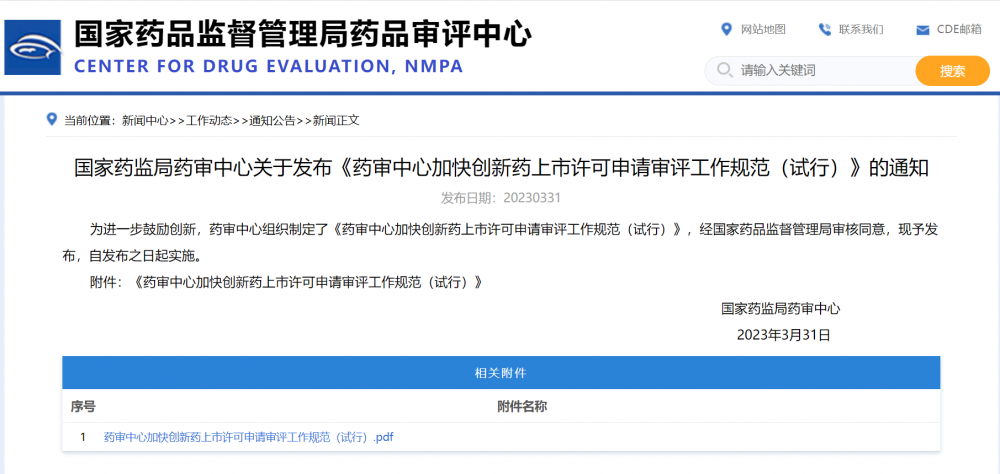Click the 相关附件 blue header bar

click(501, 373)
